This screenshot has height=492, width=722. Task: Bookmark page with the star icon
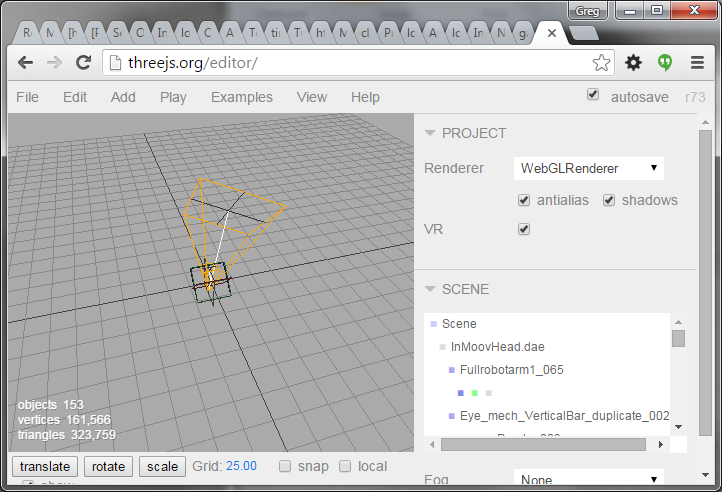pyautogui.click(x=601, y=63)
